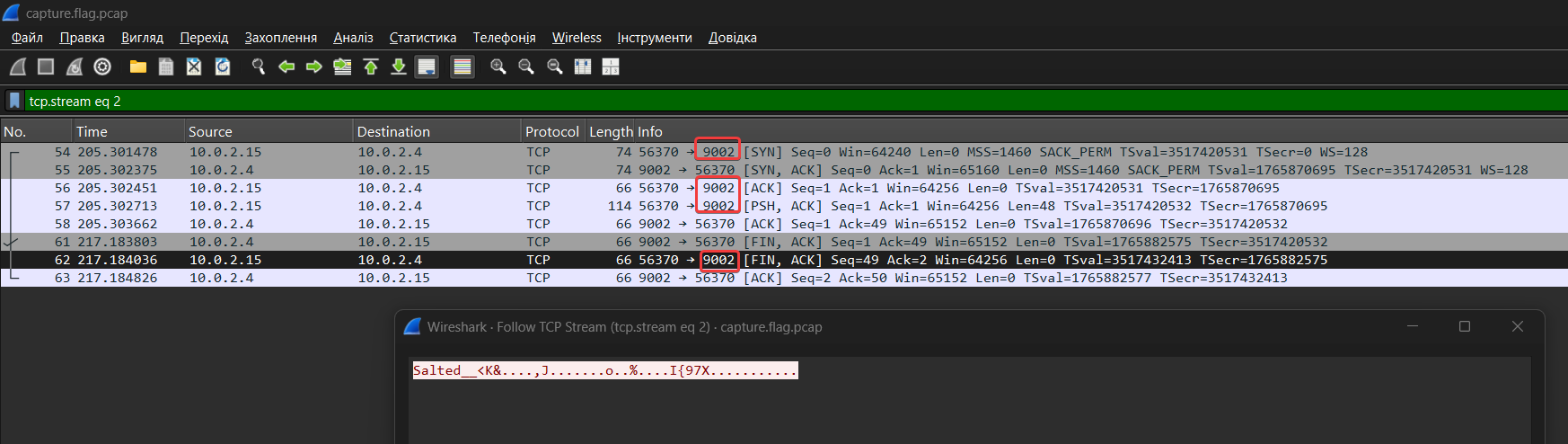Sort by the Source column header
Image resolution: width=1568 pixels, height=444 pixels.
210,131
